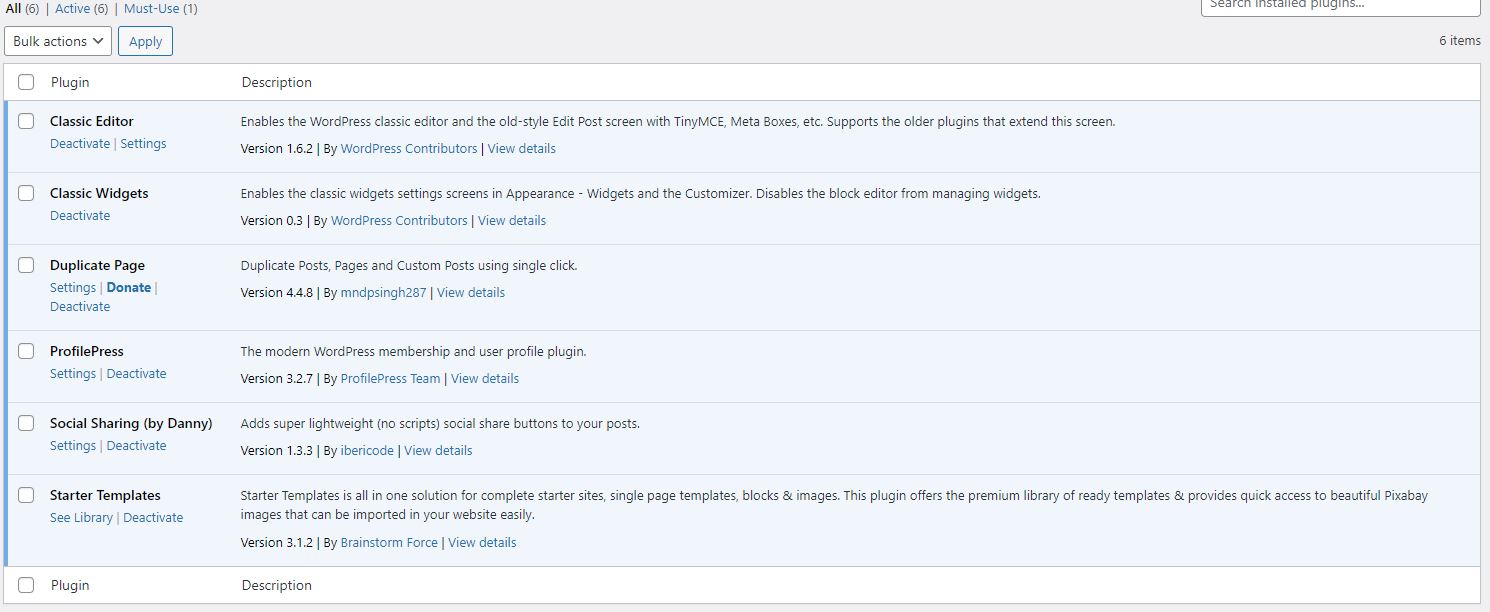Image resolution: width=1490 pixels, height=612 pixels.
Task: Click the bottom Plugin column footer label
Action: point(70,585)
